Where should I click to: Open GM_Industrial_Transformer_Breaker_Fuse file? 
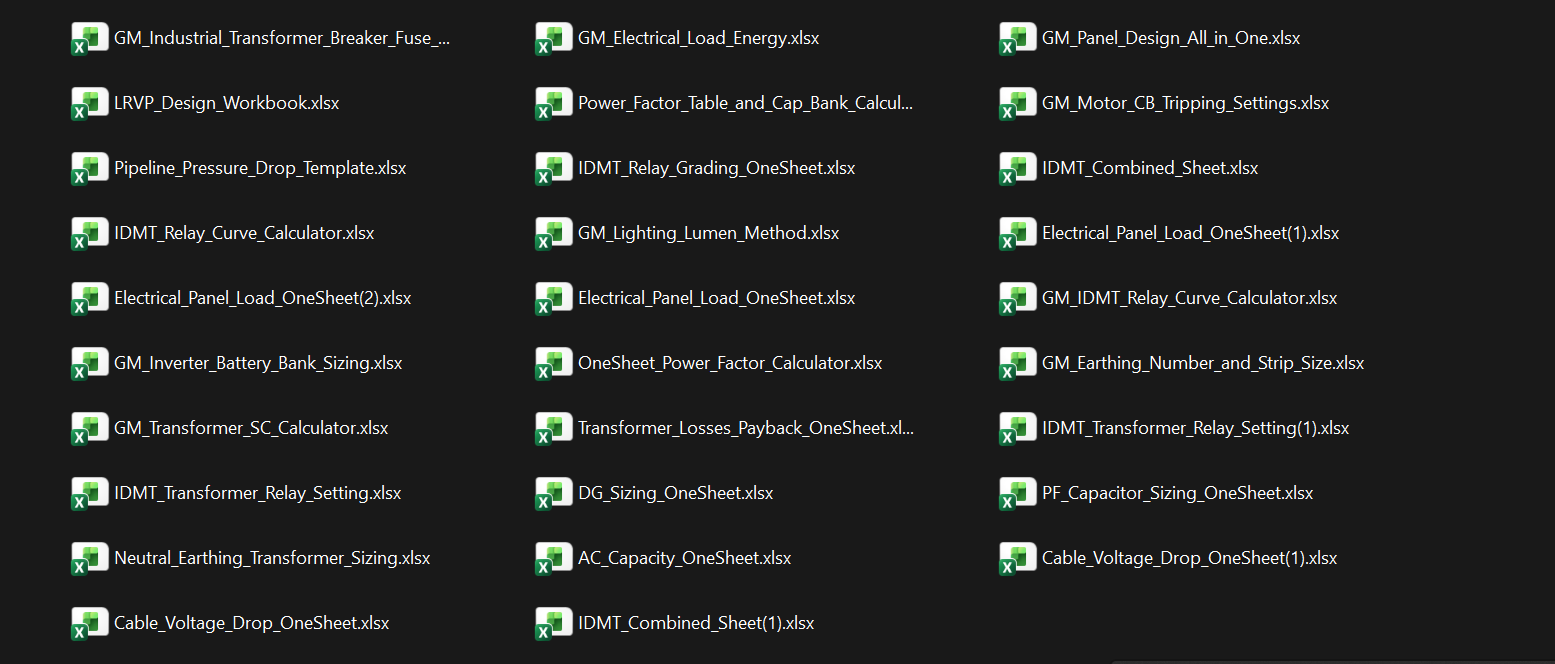283,37
